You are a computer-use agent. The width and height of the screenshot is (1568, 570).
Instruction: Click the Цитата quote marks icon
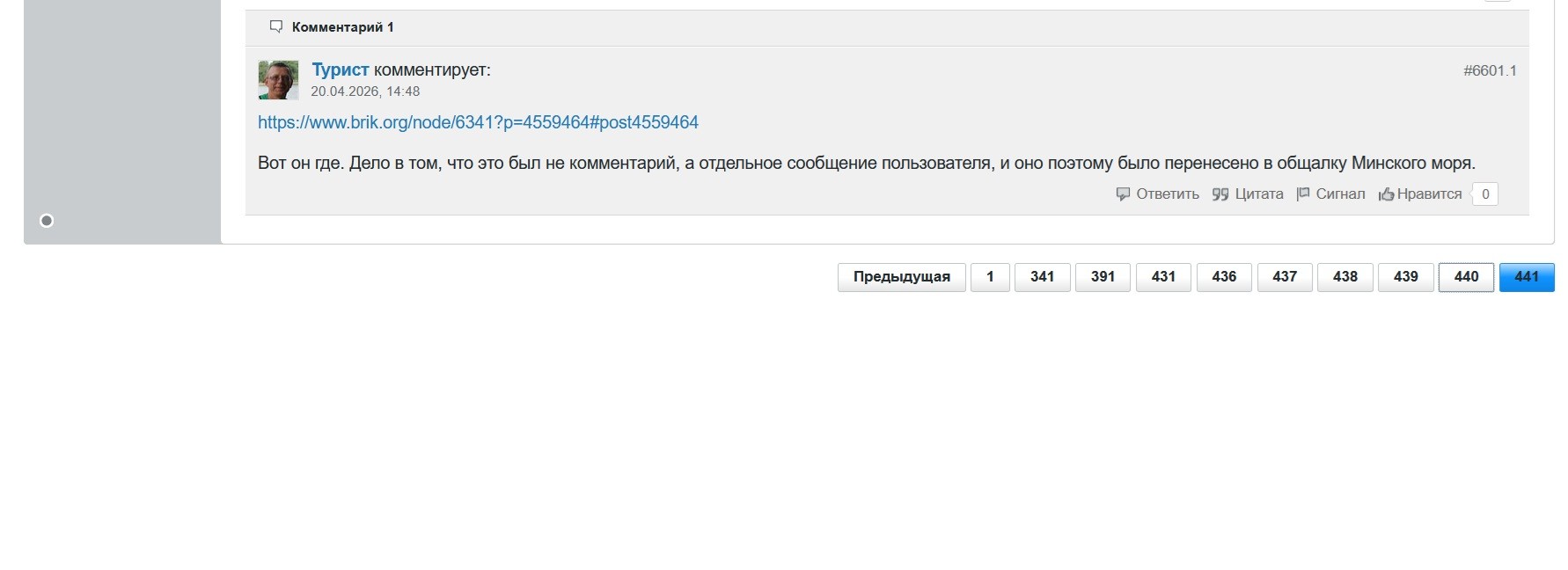[1220, 194]
